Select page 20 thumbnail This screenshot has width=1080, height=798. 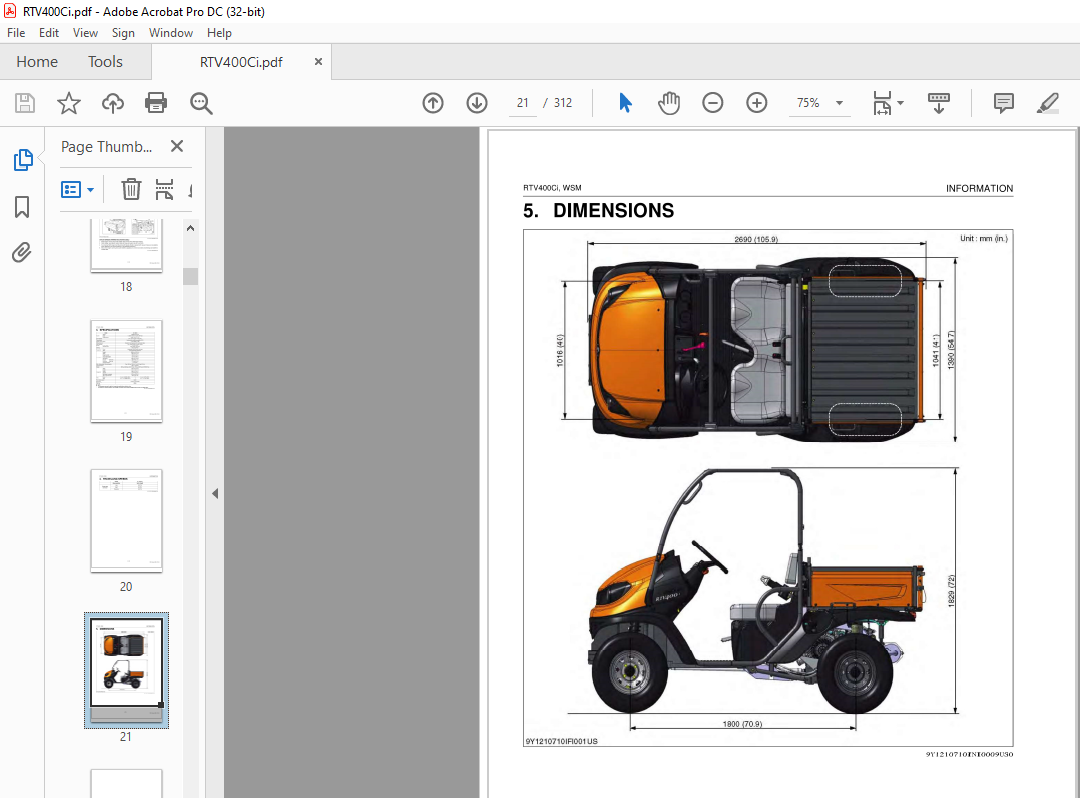126,521
